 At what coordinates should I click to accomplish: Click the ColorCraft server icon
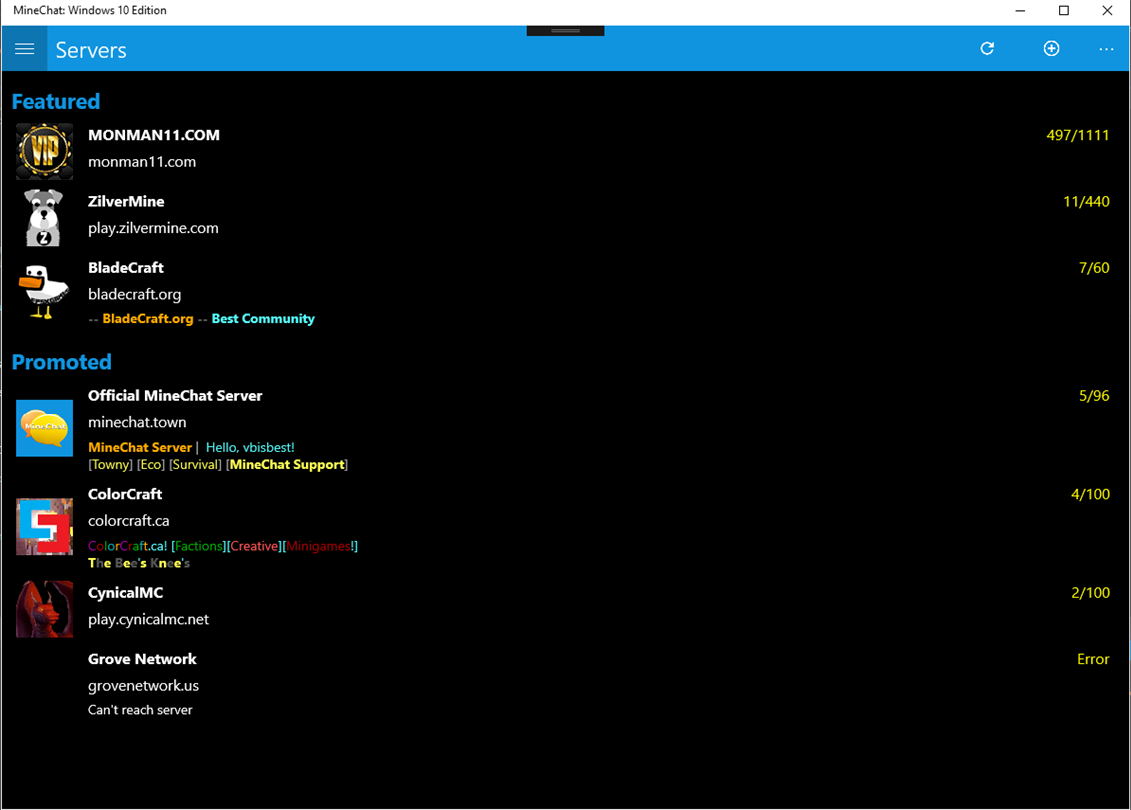click(x=45, y=527)
